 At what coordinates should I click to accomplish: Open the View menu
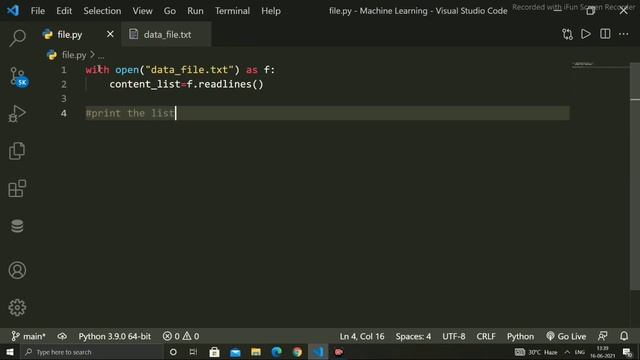(142, 11)
